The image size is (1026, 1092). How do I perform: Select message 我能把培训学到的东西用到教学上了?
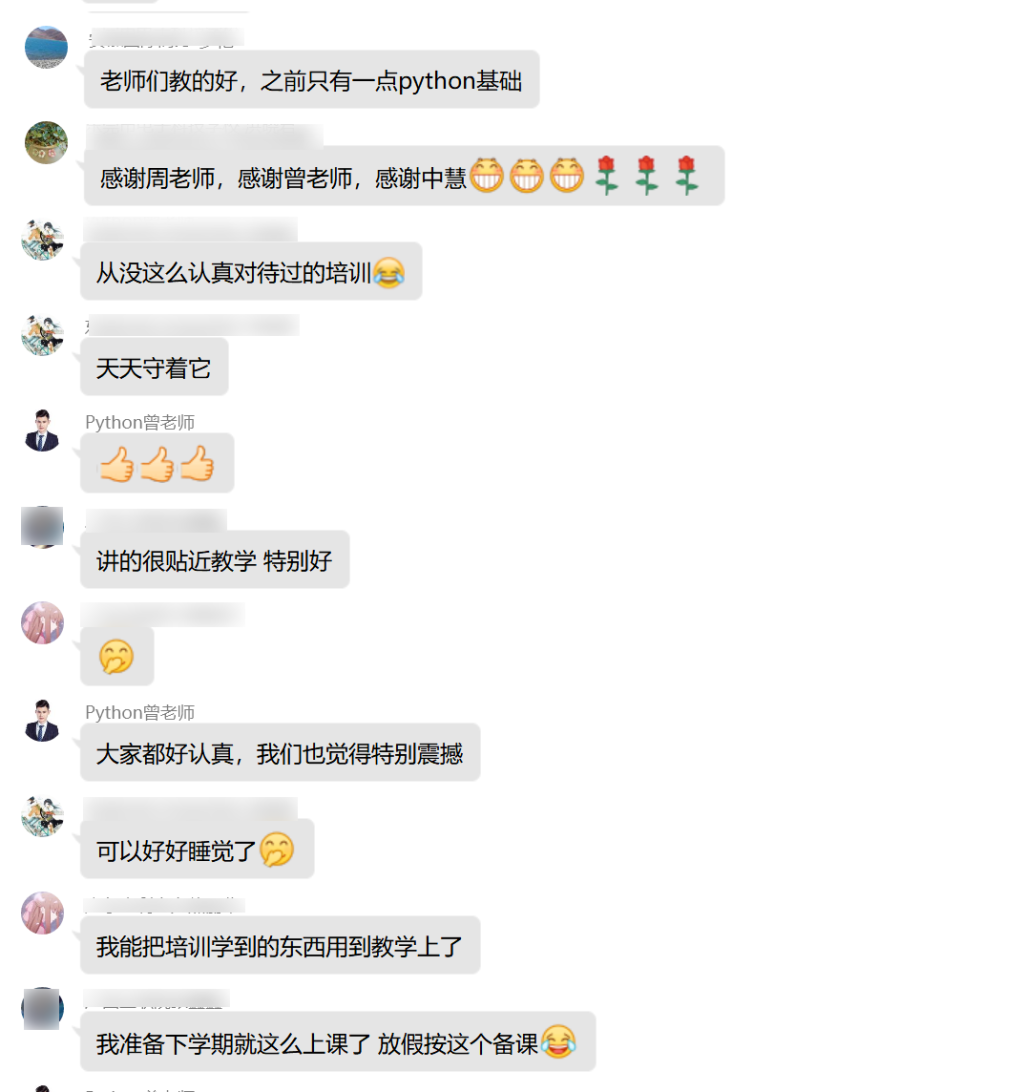coord(280,945)
